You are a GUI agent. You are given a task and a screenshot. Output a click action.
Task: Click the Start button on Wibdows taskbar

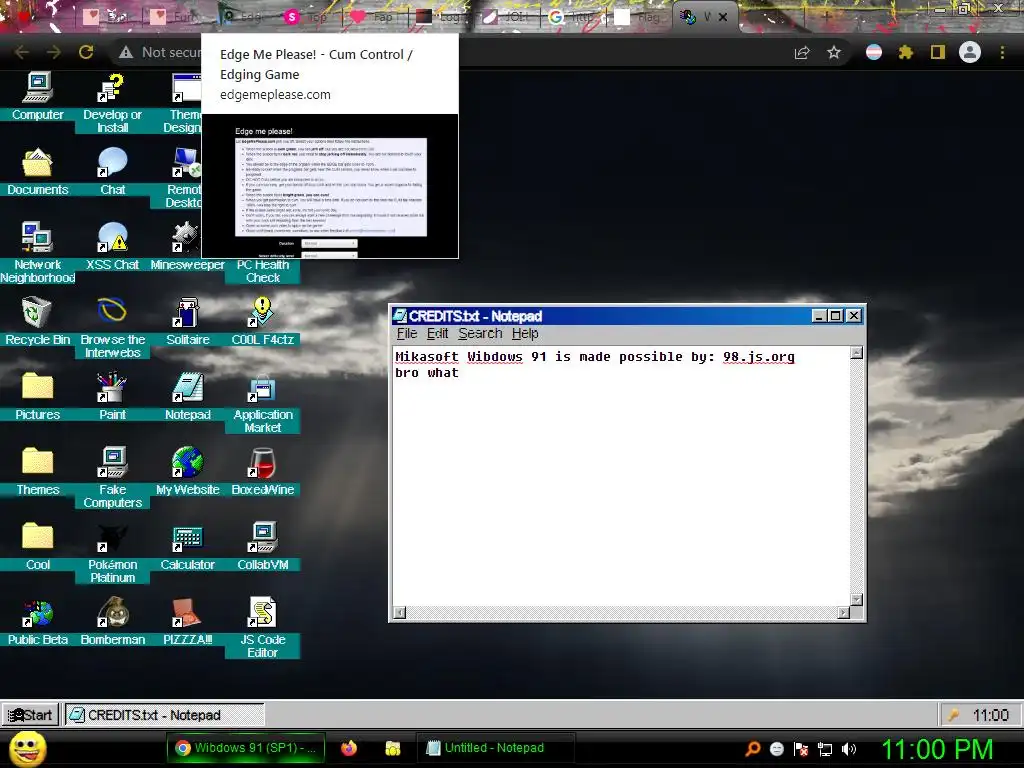click(x=30, y=715)
